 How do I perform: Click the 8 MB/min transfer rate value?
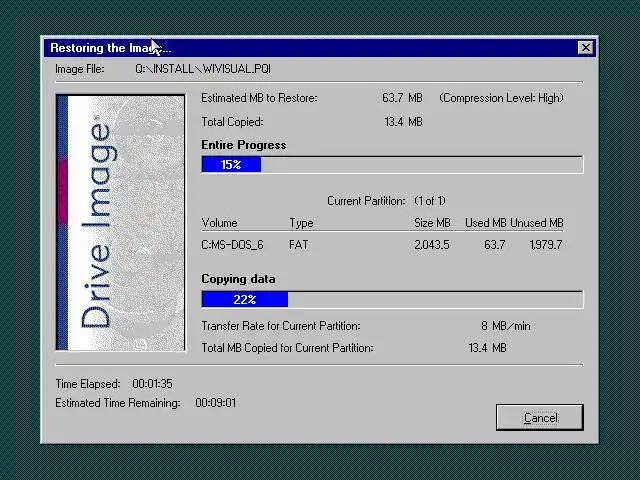506,326
